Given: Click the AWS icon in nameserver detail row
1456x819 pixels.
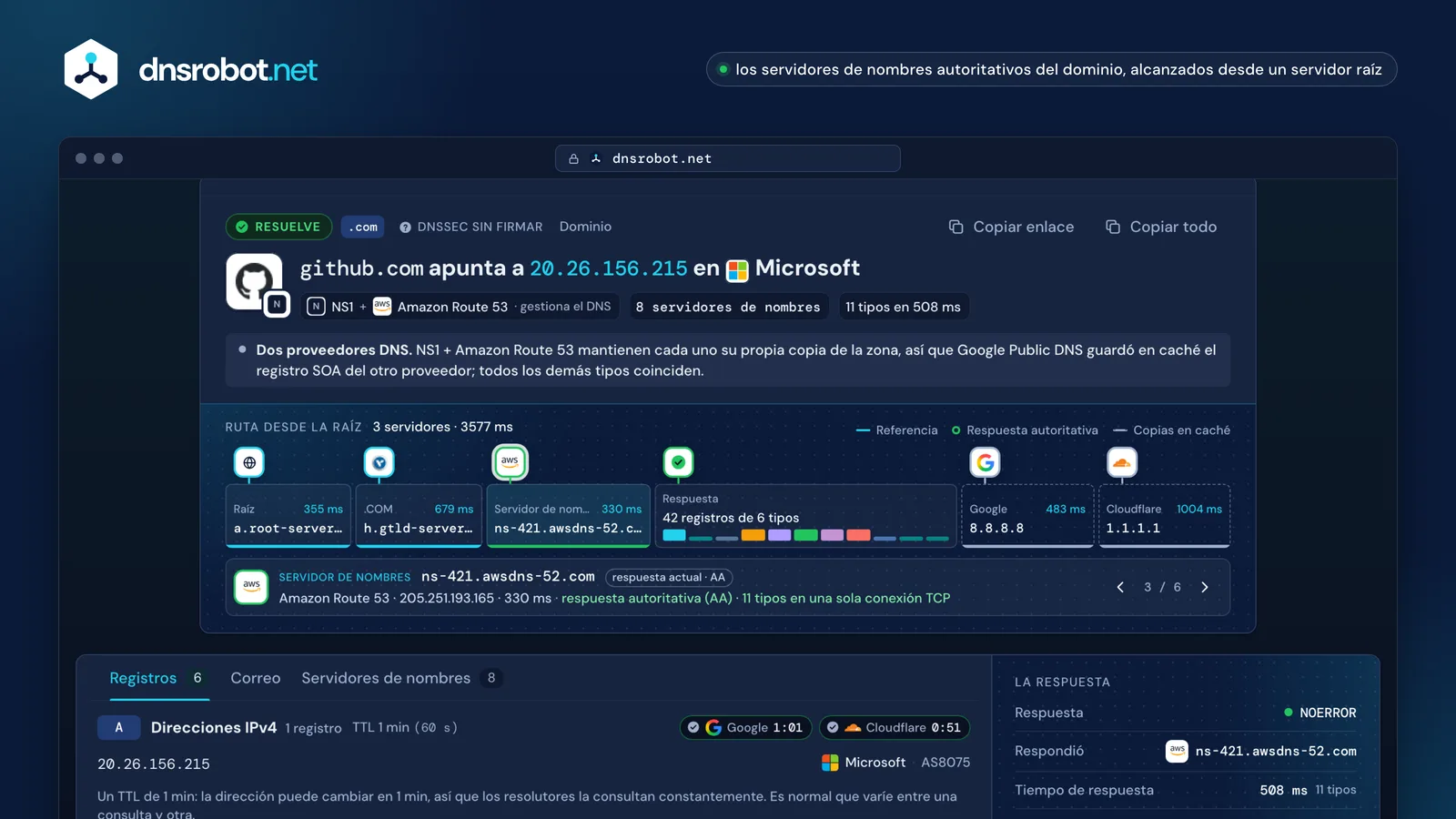Looking at the screenshot, I should pyautogui.click(x=251, y=587).
